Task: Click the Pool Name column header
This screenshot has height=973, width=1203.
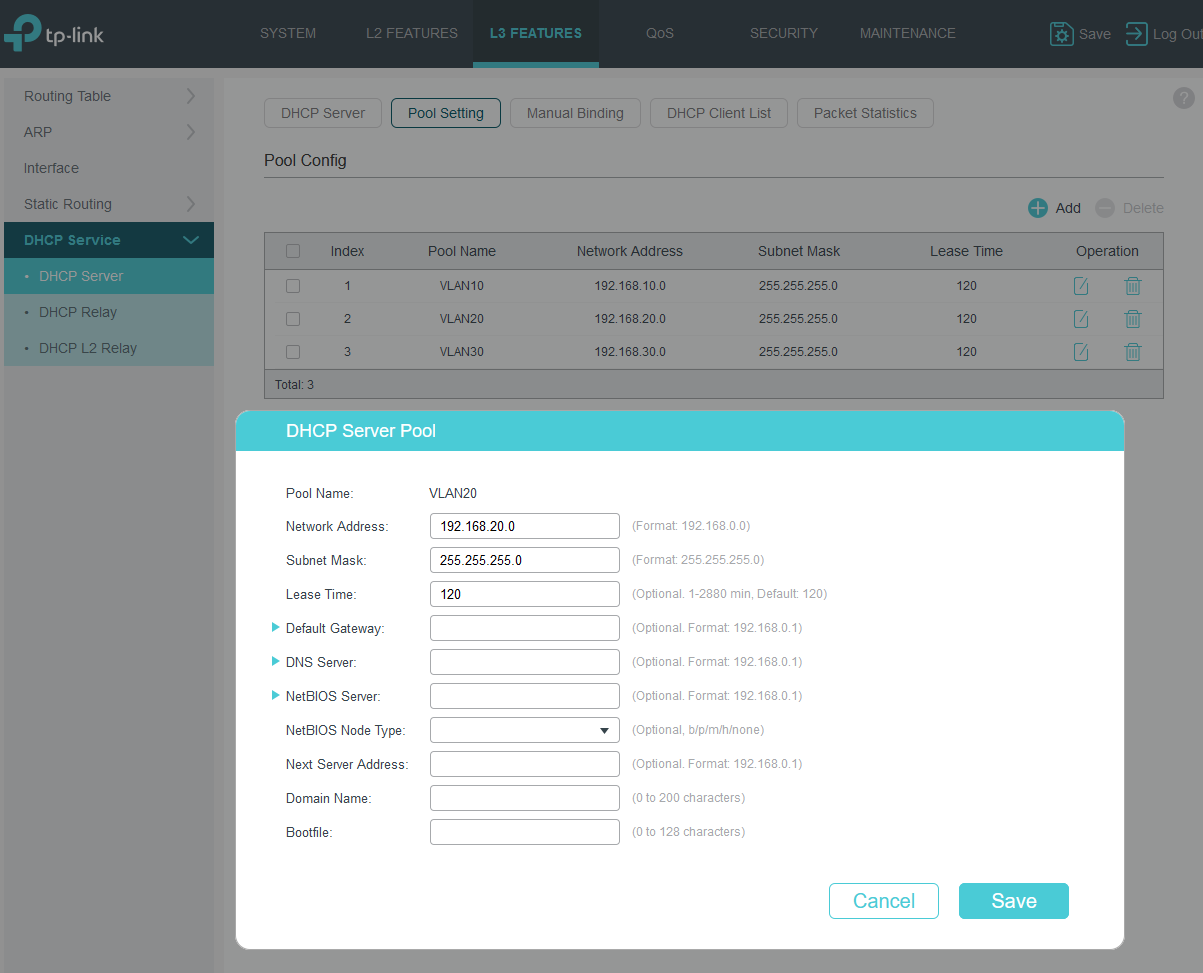Action: coord(462,251)
